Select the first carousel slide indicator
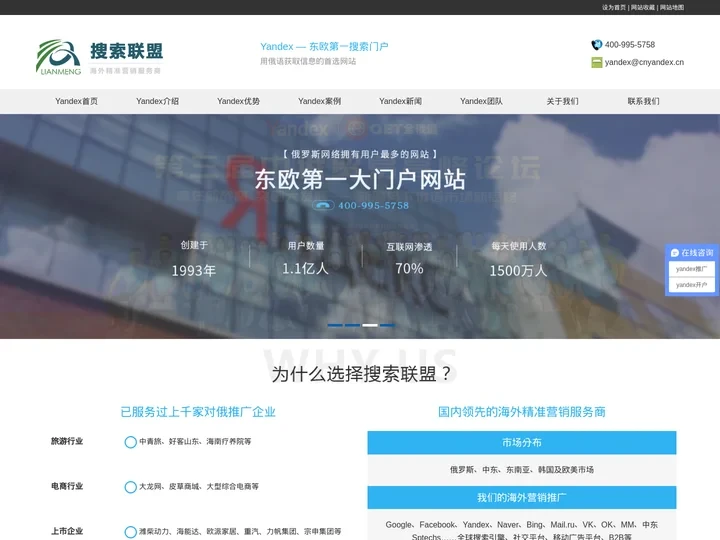This screenshot has width=720, height=540. pos(335,325)
